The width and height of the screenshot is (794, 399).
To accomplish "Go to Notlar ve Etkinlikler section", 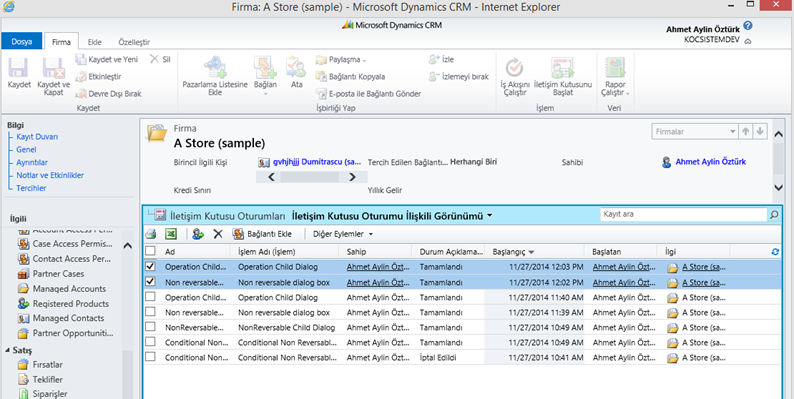I will pos(50,175).
